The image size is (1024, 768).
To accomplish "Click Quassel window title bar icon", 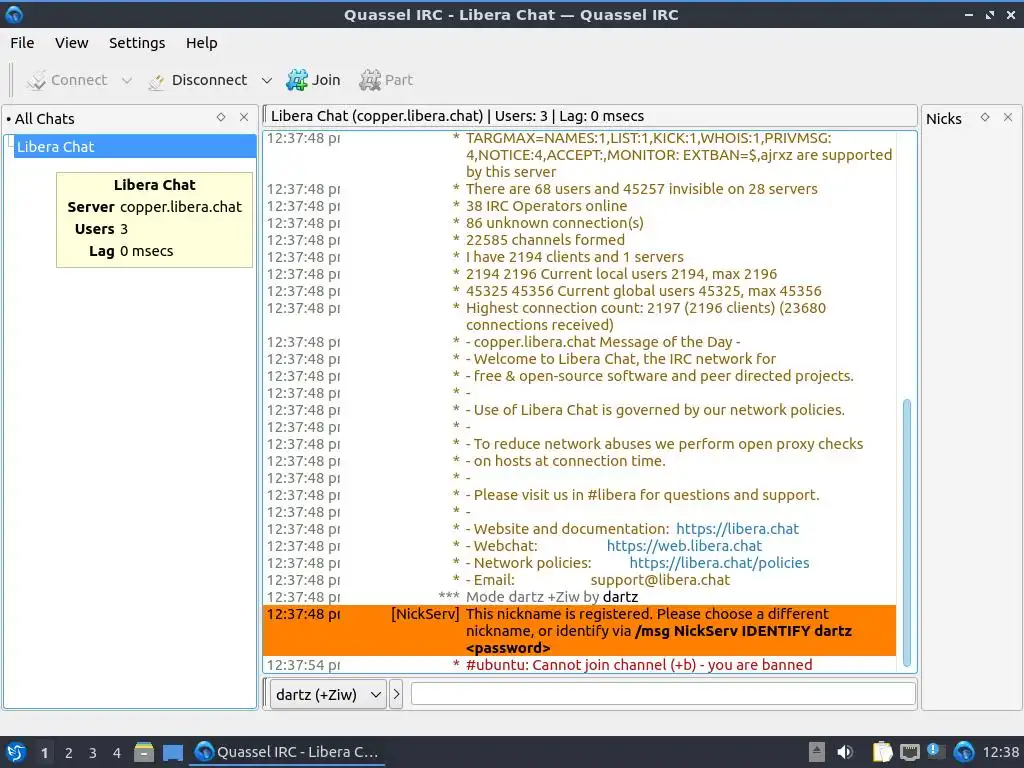I will [x=14, y=14].
